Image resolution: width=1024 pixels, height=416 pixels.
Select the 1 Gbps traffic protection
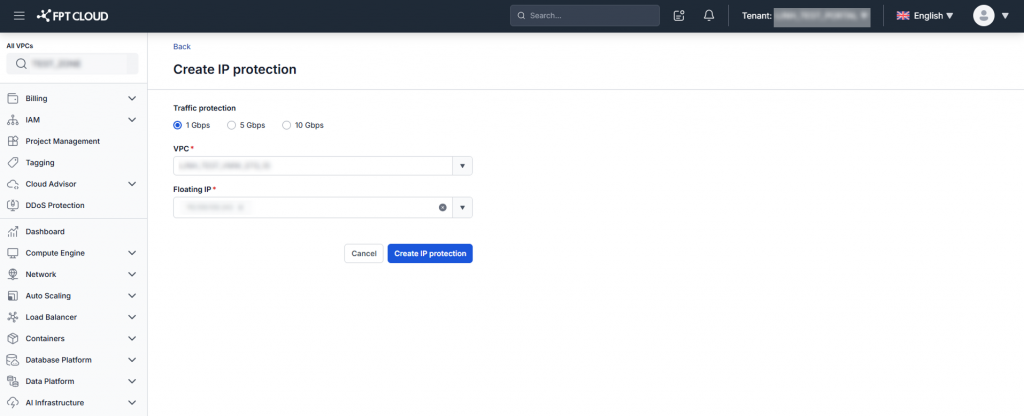point(178,125)
